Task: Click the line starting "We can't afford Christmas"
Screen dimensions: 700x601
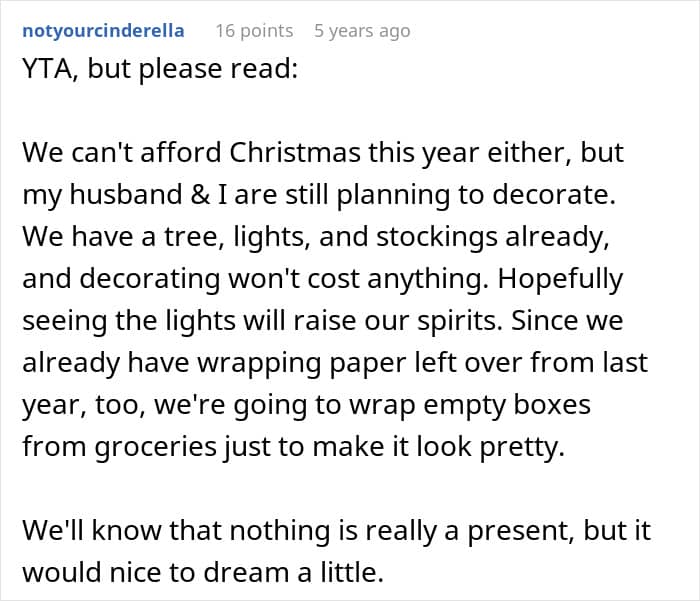Action: (323, 153)
